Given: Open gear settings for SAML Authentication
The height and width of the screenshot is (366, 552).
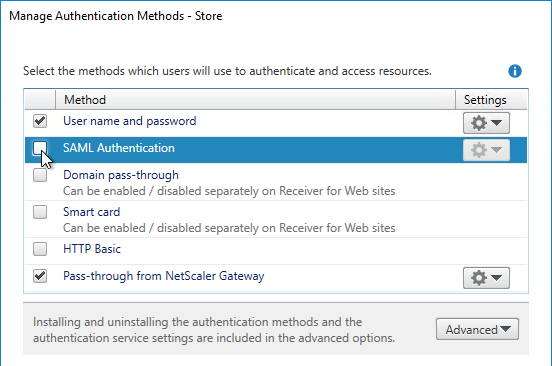Looking at the screenshot, I should coord(486,150).
